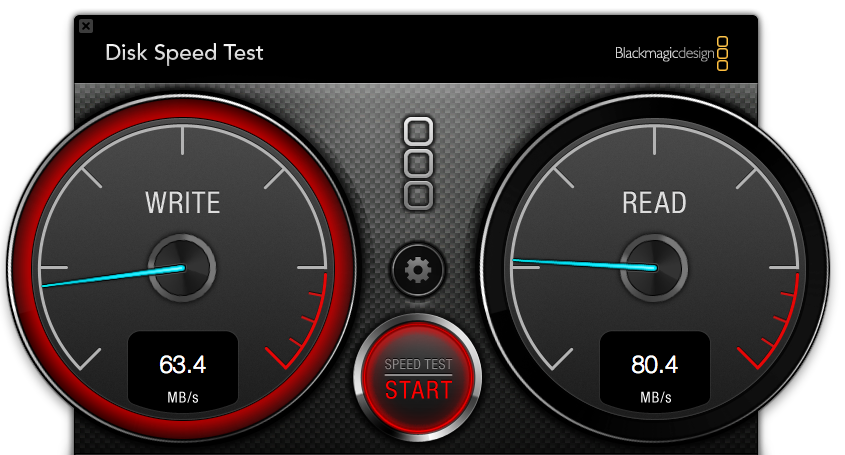Click the Disk Speed Test title
This screenshot has width=845, height=455.
(x=184, y=53)
